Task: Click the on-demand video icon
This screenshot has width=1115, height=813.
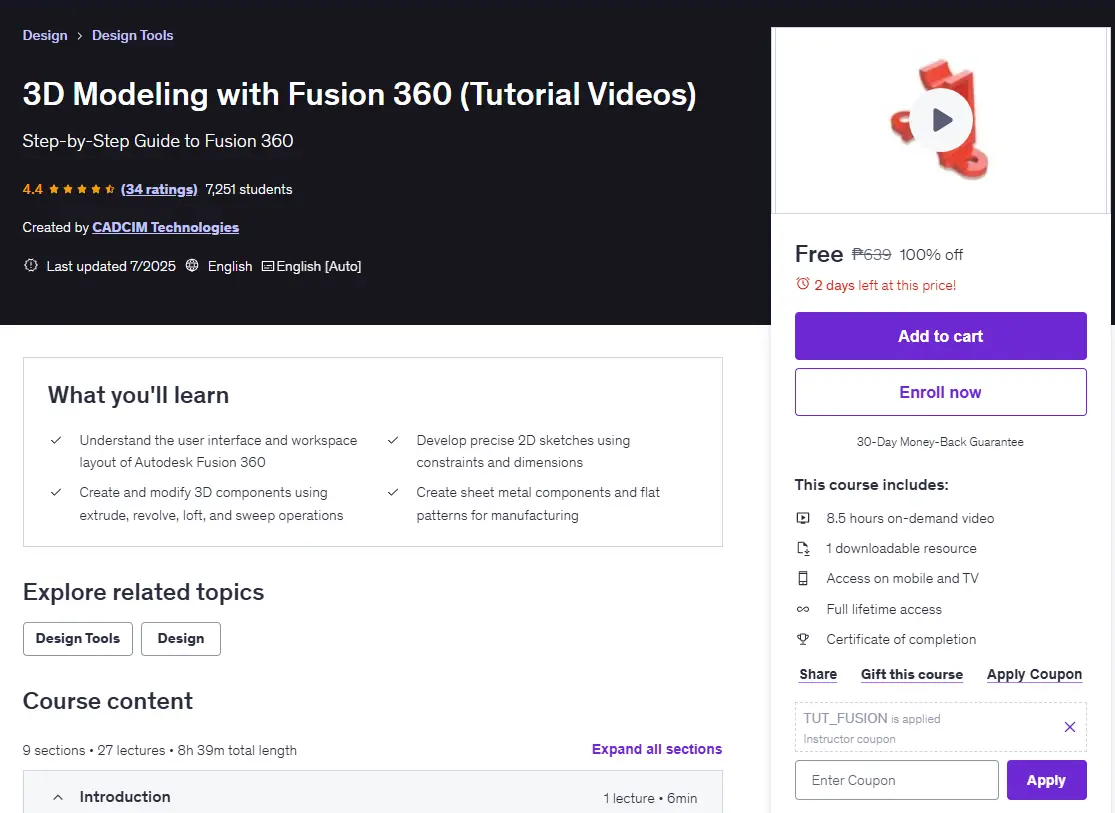Action: (803, 519)
